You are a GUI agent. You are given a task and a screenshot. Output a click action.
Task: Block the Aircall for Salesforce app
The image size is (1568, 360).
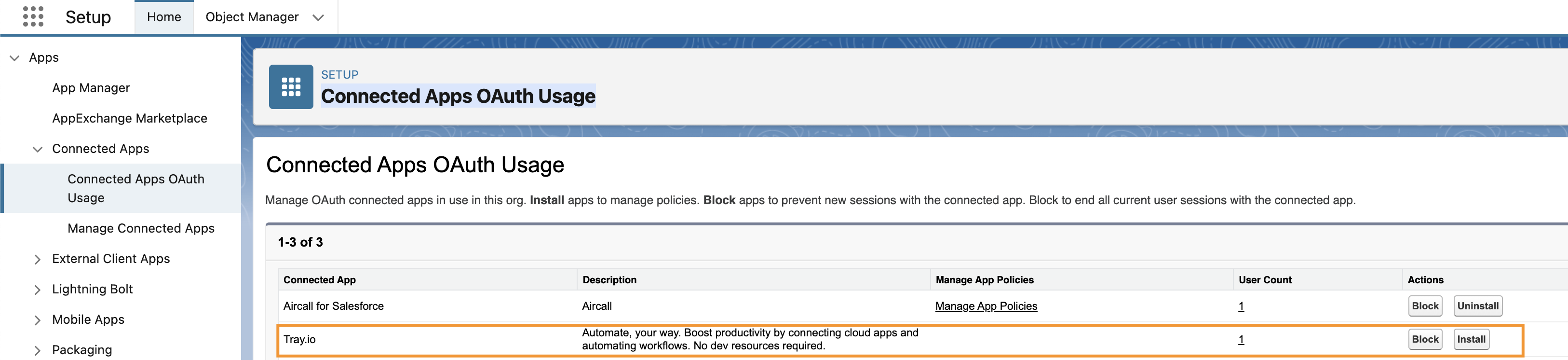click(1425, 306)
